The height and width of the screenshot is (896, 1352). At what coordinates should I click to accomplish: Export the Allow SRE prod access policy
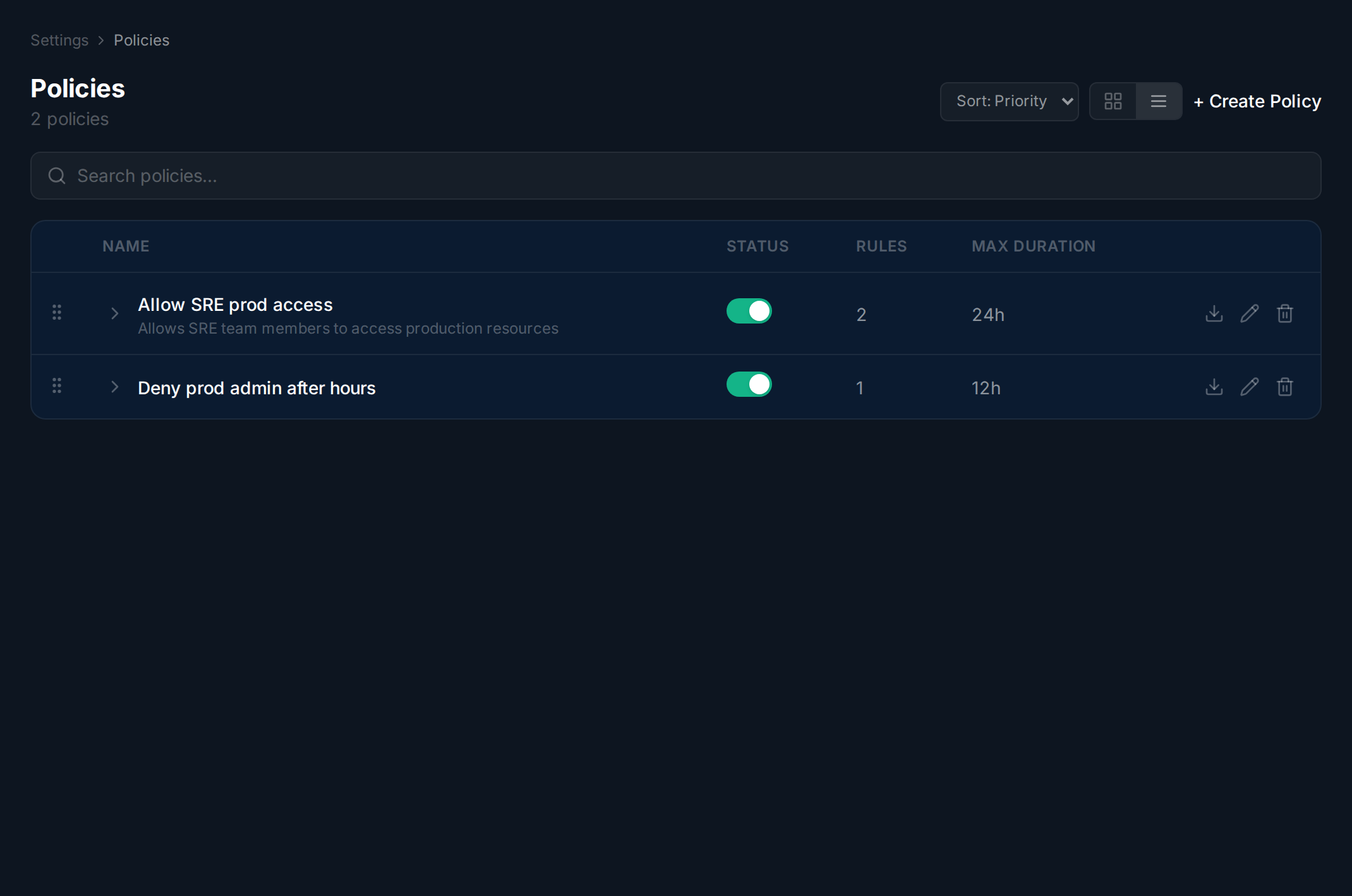(1214, 313)
